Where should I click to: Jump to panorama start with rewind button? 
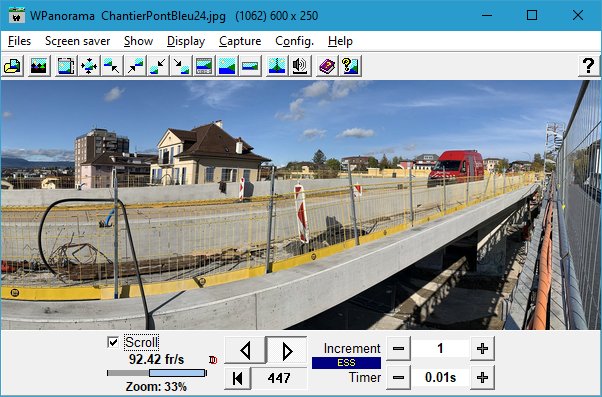coord(238,378)
